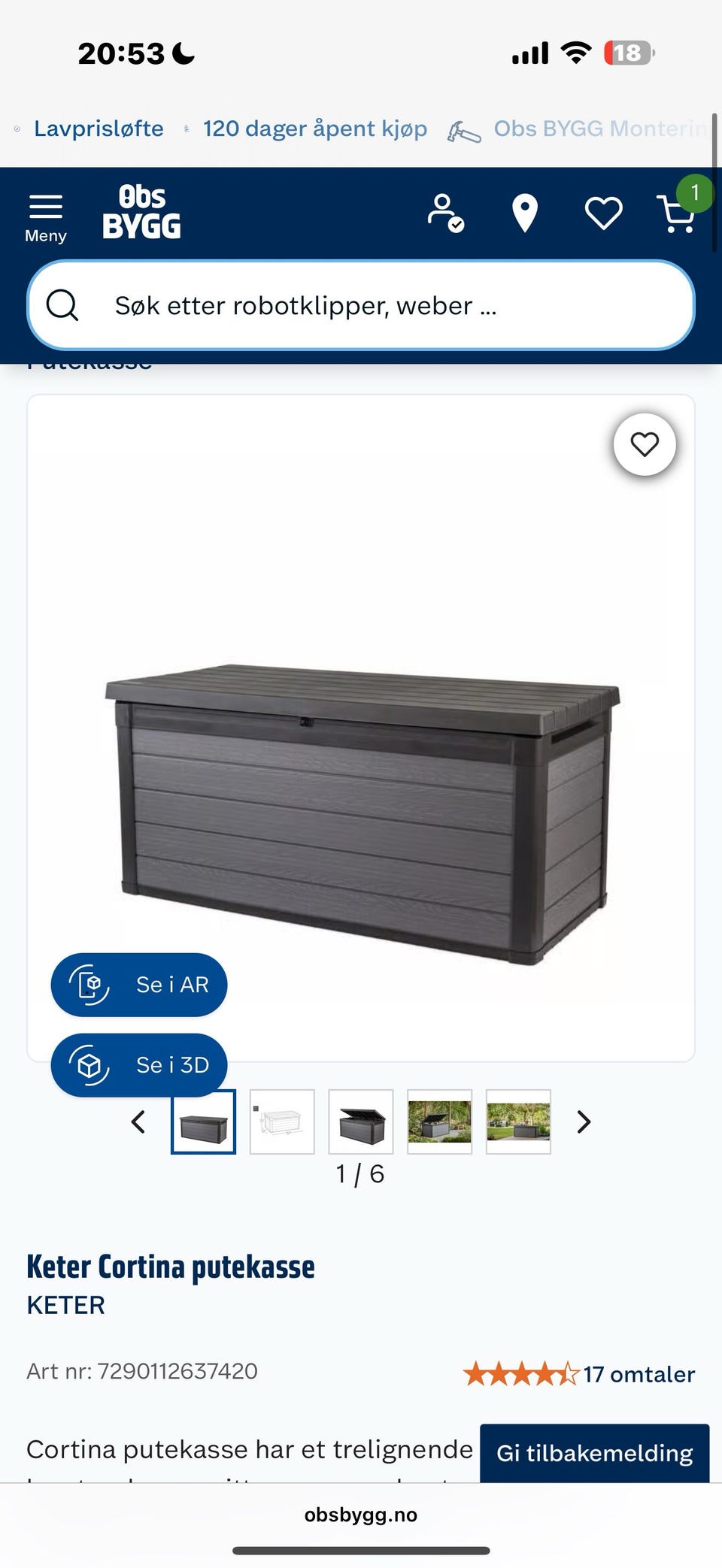Select the open-lid box thumbnail
Screen dimensions: 722x1568
click(x=361, y=1122)
